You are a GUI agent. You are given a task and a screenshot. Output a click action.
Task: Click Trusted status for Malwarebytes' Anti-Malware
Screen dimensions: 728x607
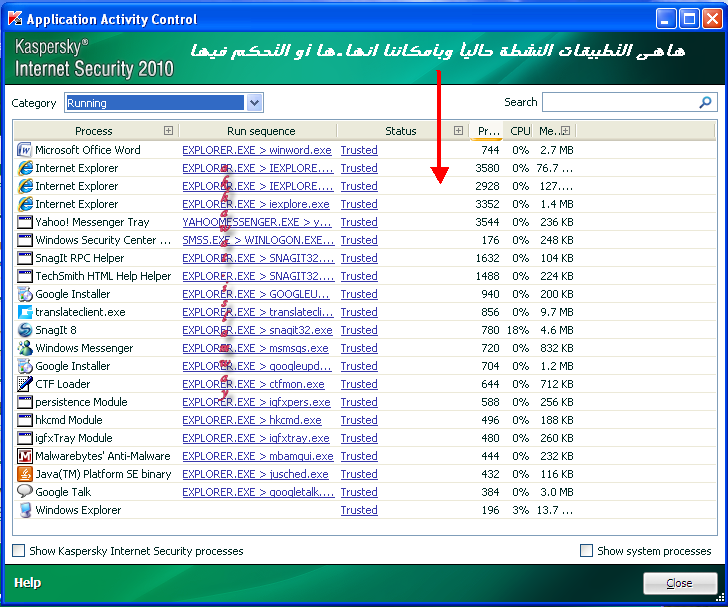(x=359, y=457)
